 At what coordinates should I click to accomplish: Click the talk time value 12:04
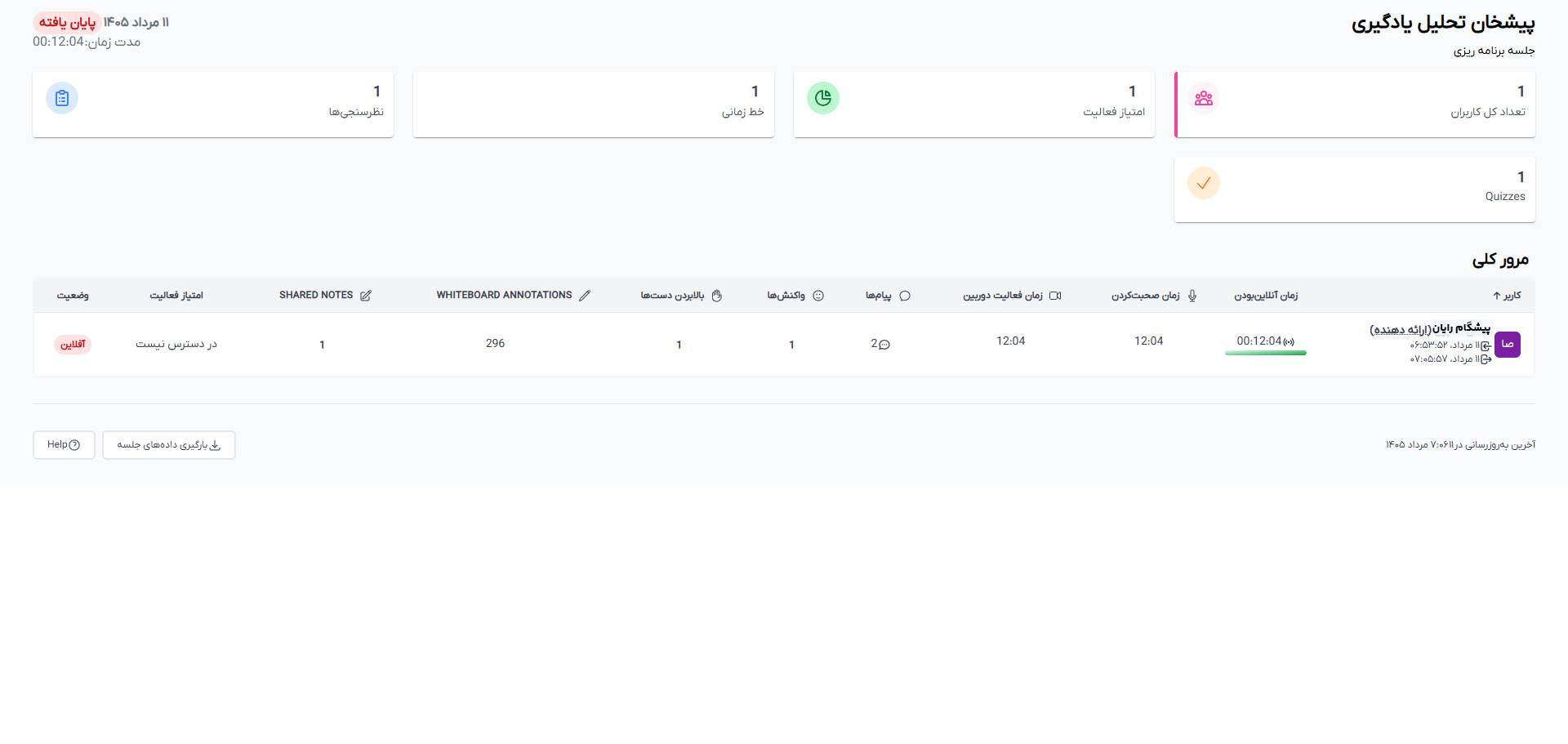coord(1148,341)
